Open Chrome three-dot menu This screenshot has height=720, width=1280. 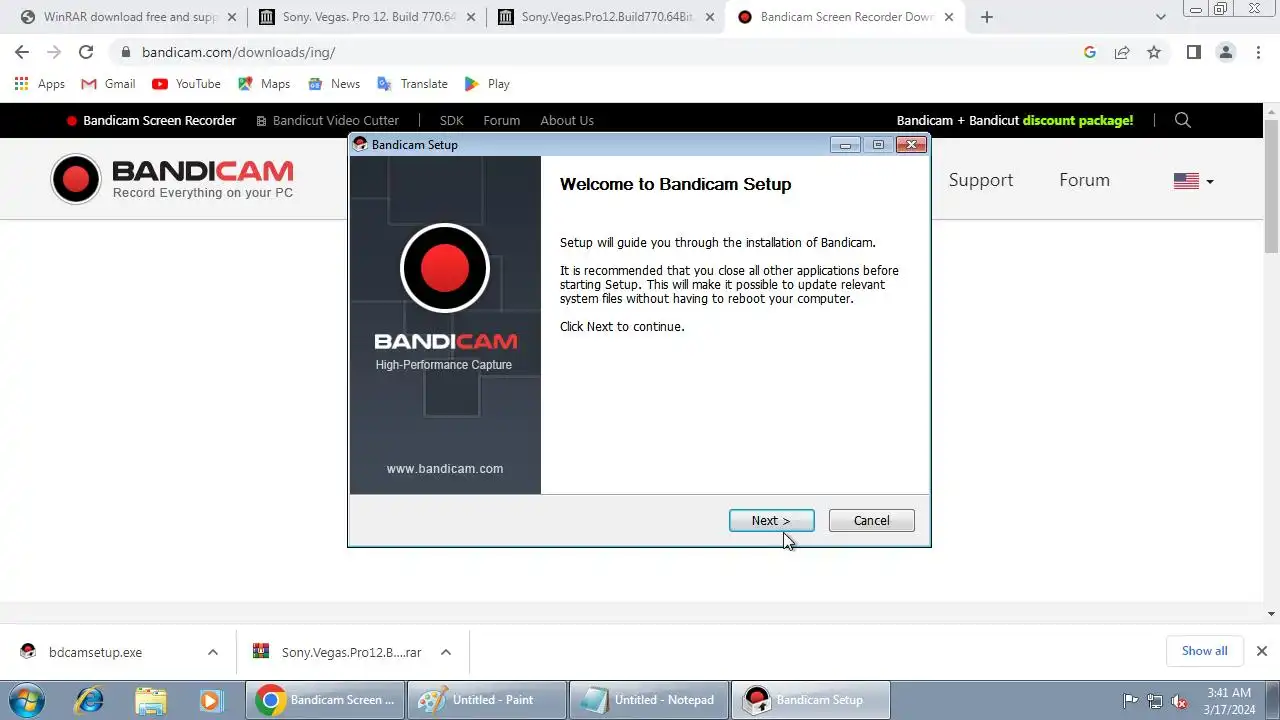pyautogui.click(x=1258, y=52)
